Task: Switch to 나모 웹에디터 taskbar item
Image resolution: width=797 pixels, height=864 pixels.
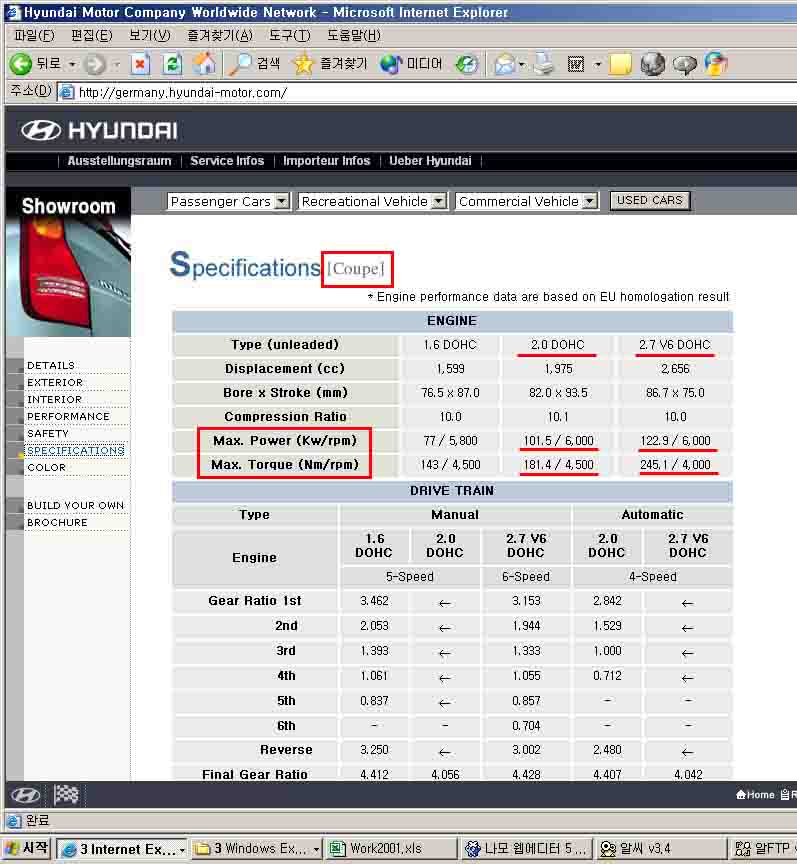Action: [526, 849]
